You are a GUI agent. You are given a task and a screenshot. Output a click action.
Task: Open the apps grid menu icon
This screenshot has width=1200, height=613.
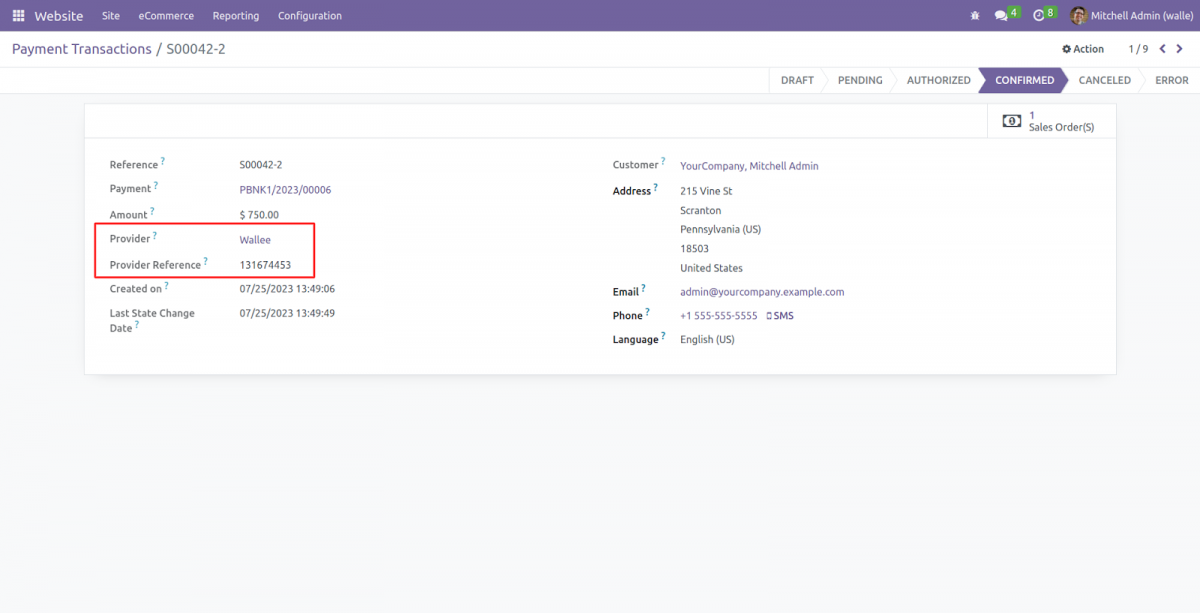(18, 15)
